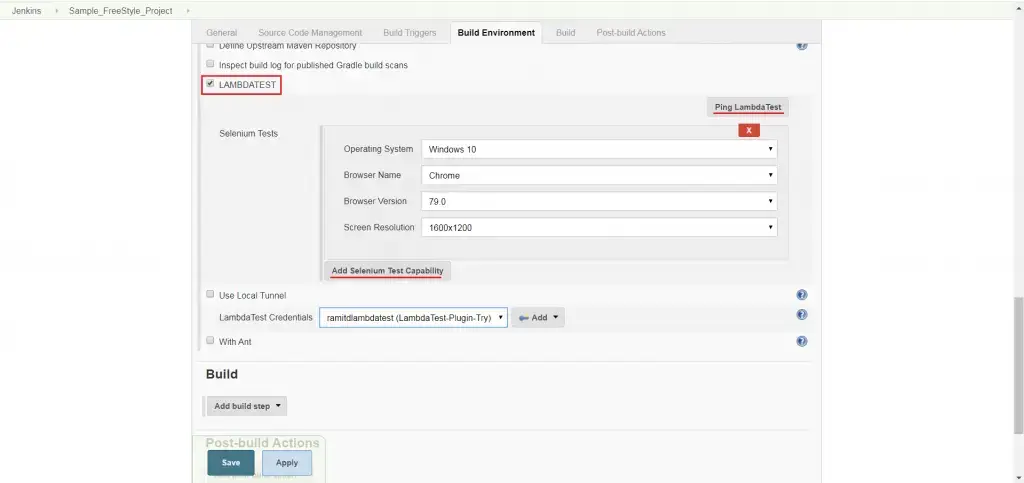Click help icon beside Use Local Tunnel
Screen dimensions: 1024x483
click(802, 295)
